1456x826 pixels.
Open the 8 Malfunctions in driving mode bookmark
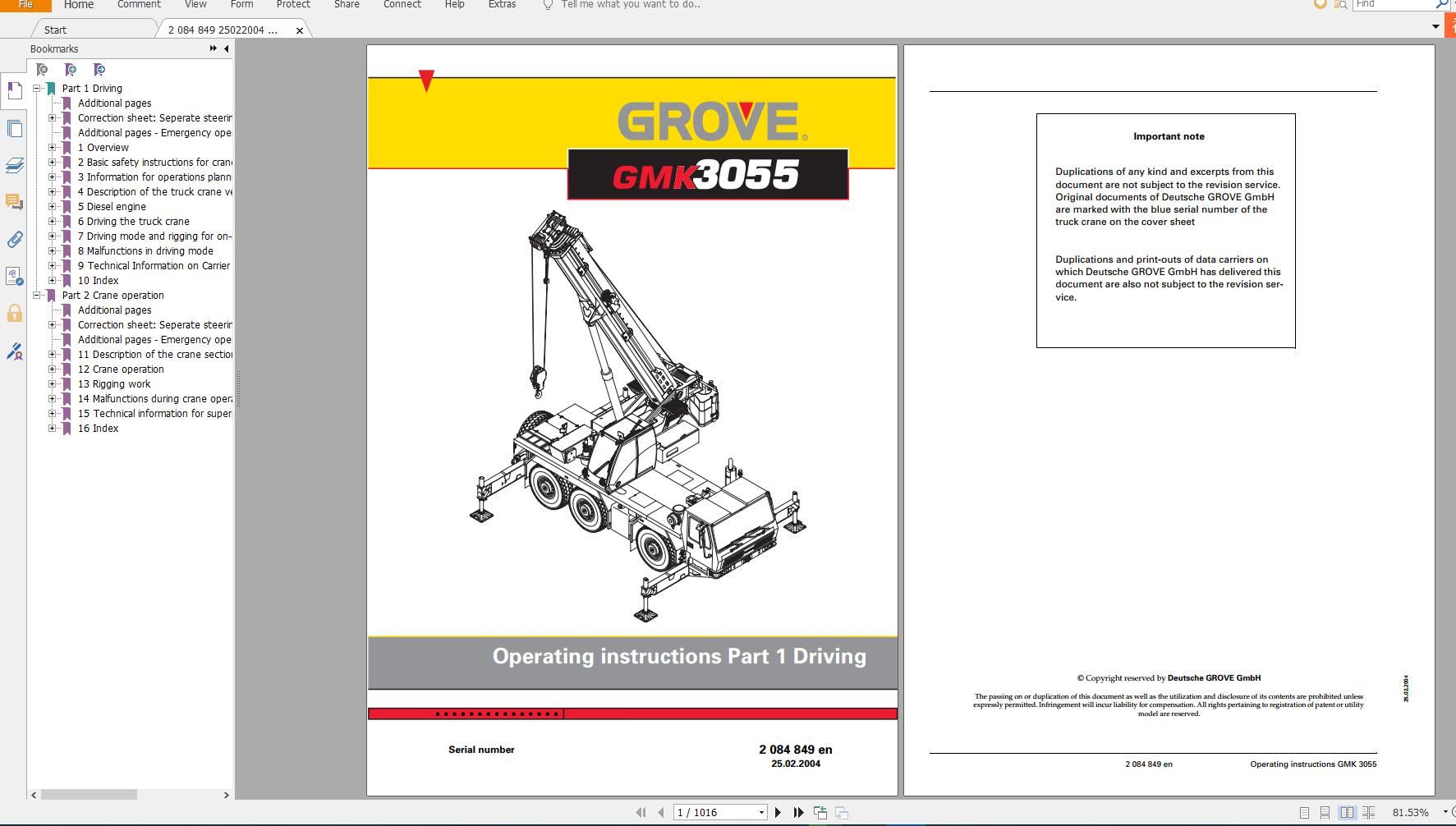(145, 250)
